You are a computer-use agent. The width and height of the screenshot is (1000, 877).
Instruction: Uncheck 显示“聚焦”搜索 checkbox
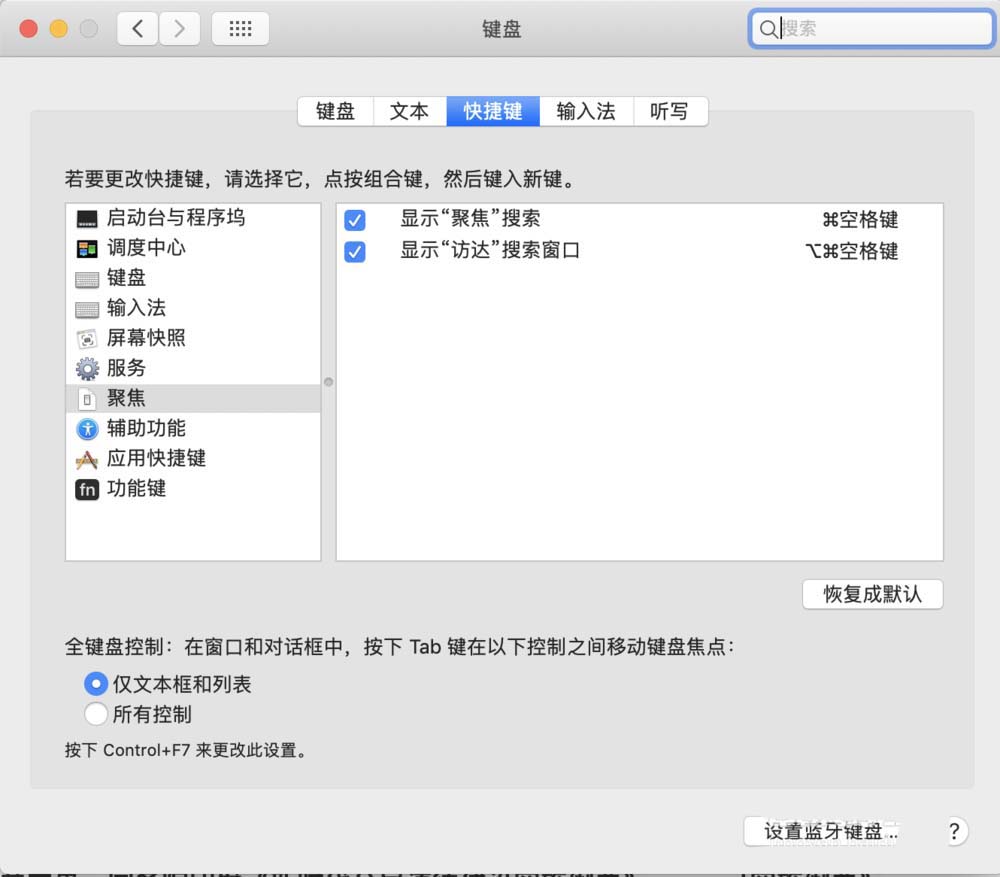[x=354, y=221]
